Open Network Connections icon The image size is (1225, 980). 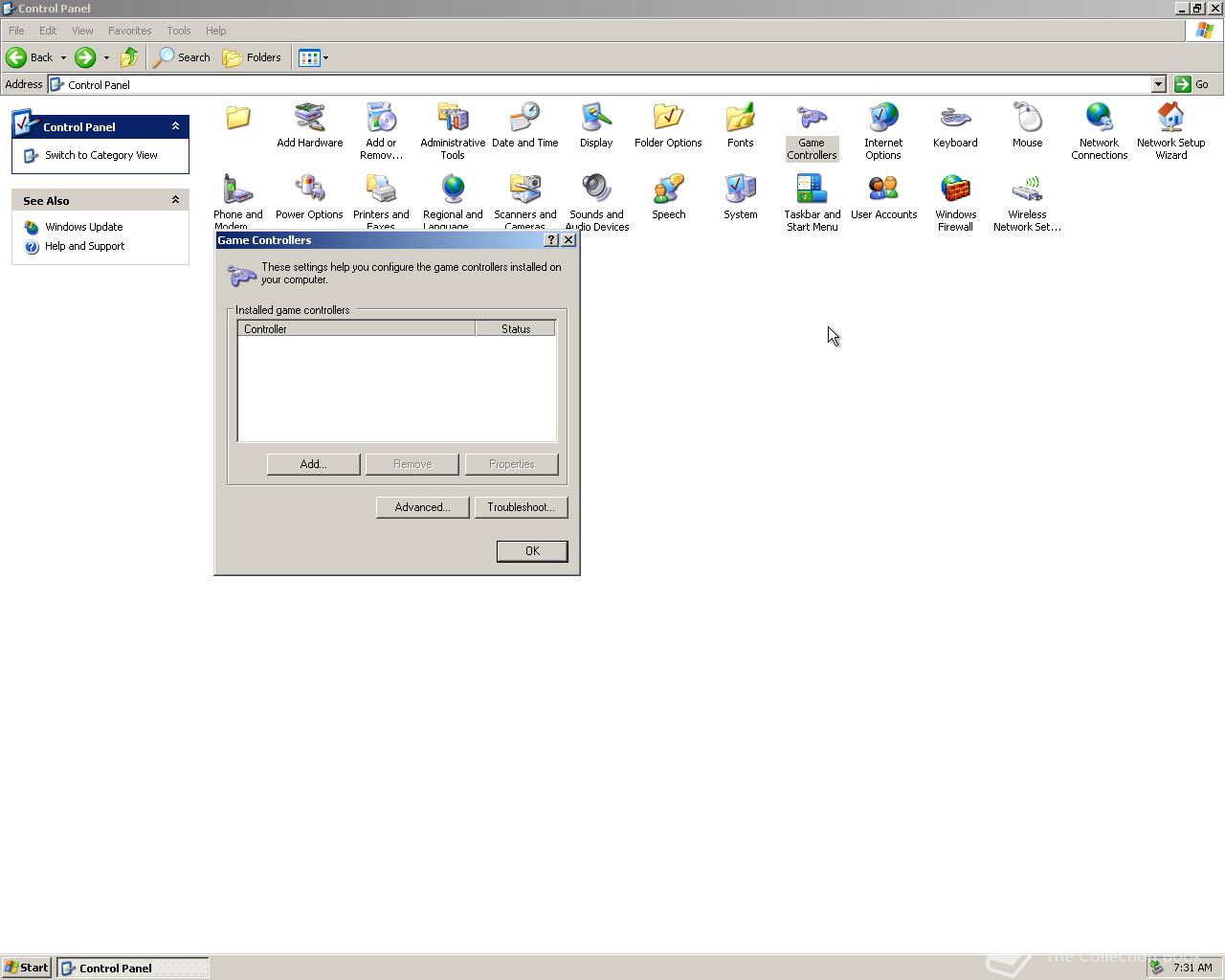(1099, 131)
